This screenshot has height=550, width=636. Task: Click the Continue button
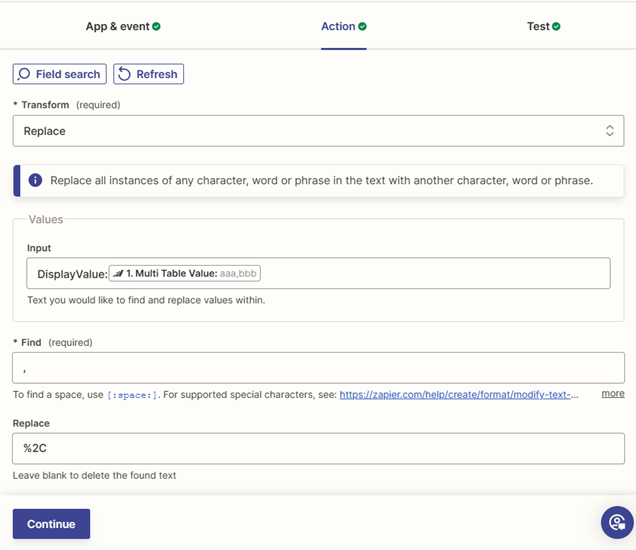point(51,524)
